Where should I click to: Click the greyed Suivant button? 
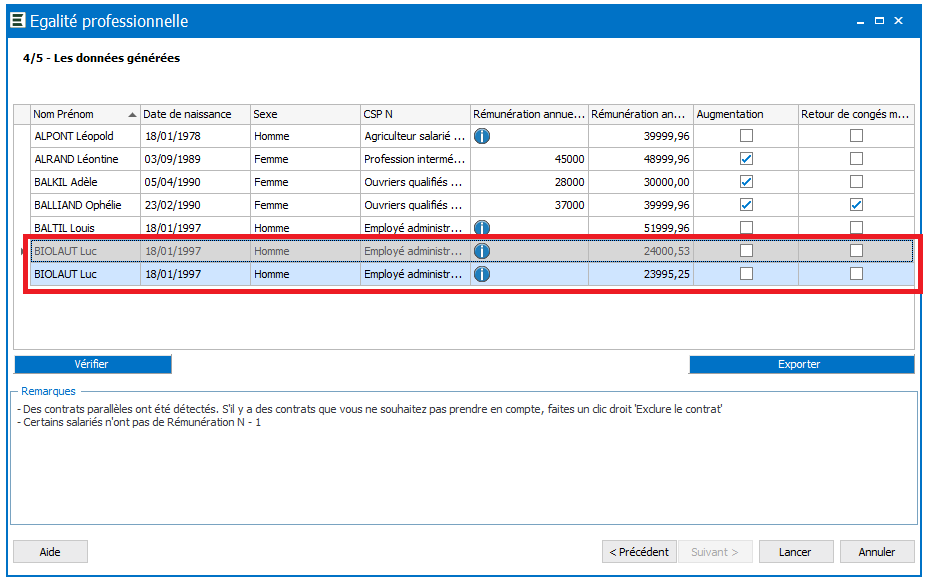pyautogui.click(x=715, y=552)
